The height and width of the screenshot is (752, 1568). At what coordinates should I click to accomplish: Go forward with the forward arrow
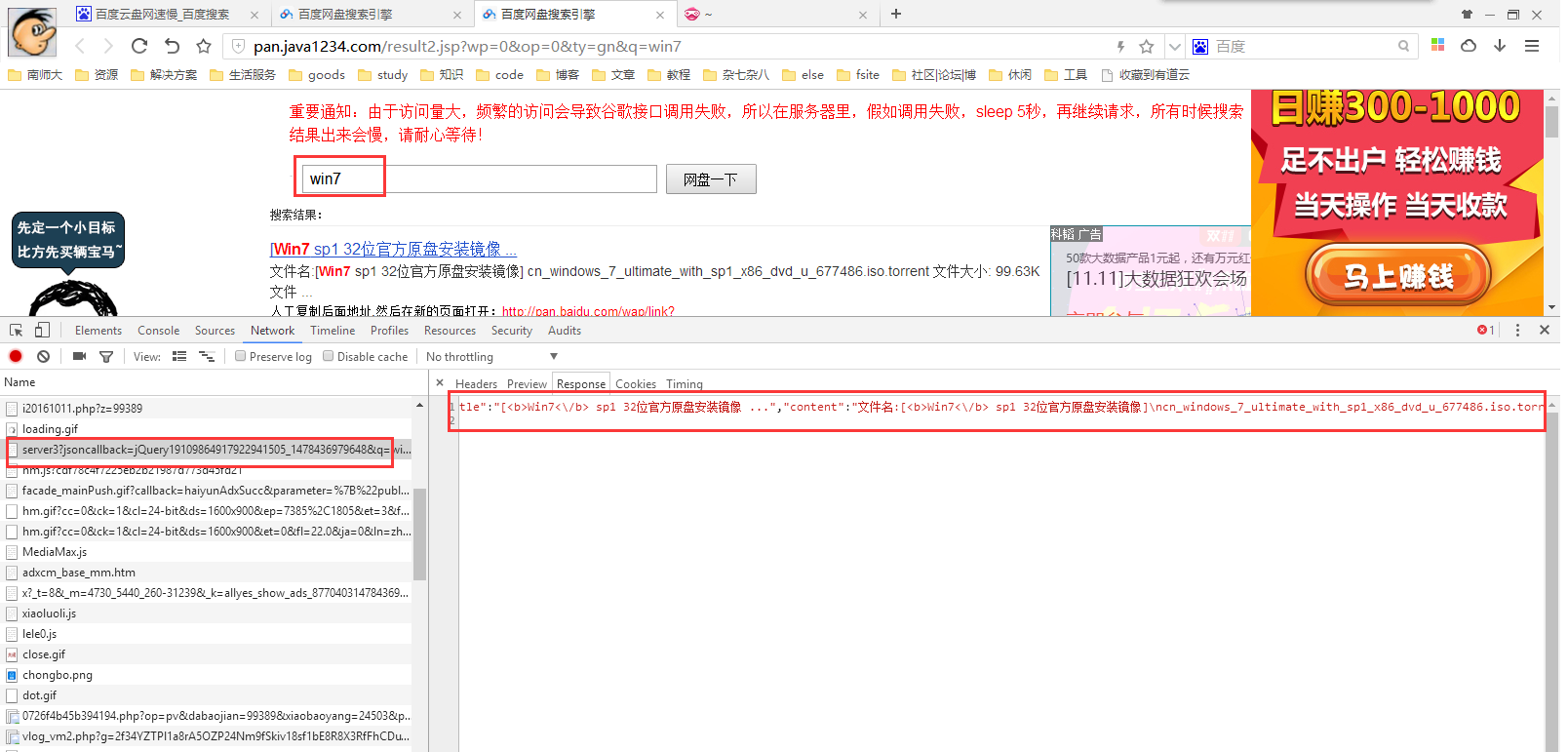[x=108, y=46]
